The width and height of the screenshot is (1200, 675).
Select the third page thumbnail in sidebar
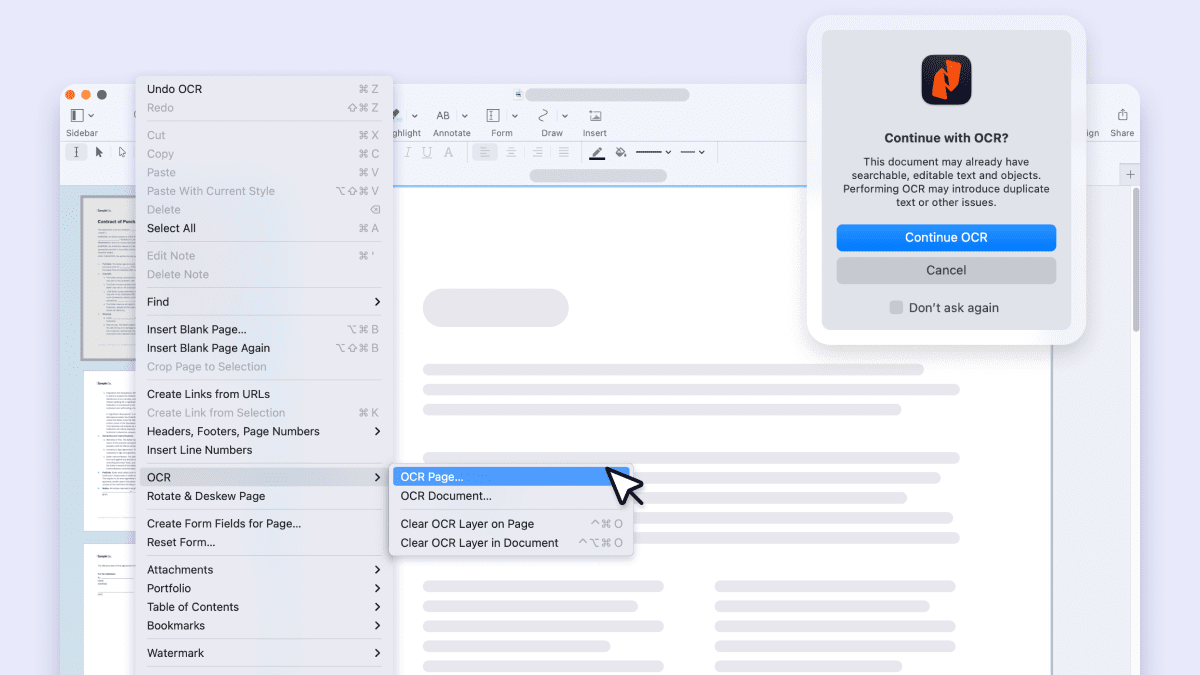(x=110, y=609)
